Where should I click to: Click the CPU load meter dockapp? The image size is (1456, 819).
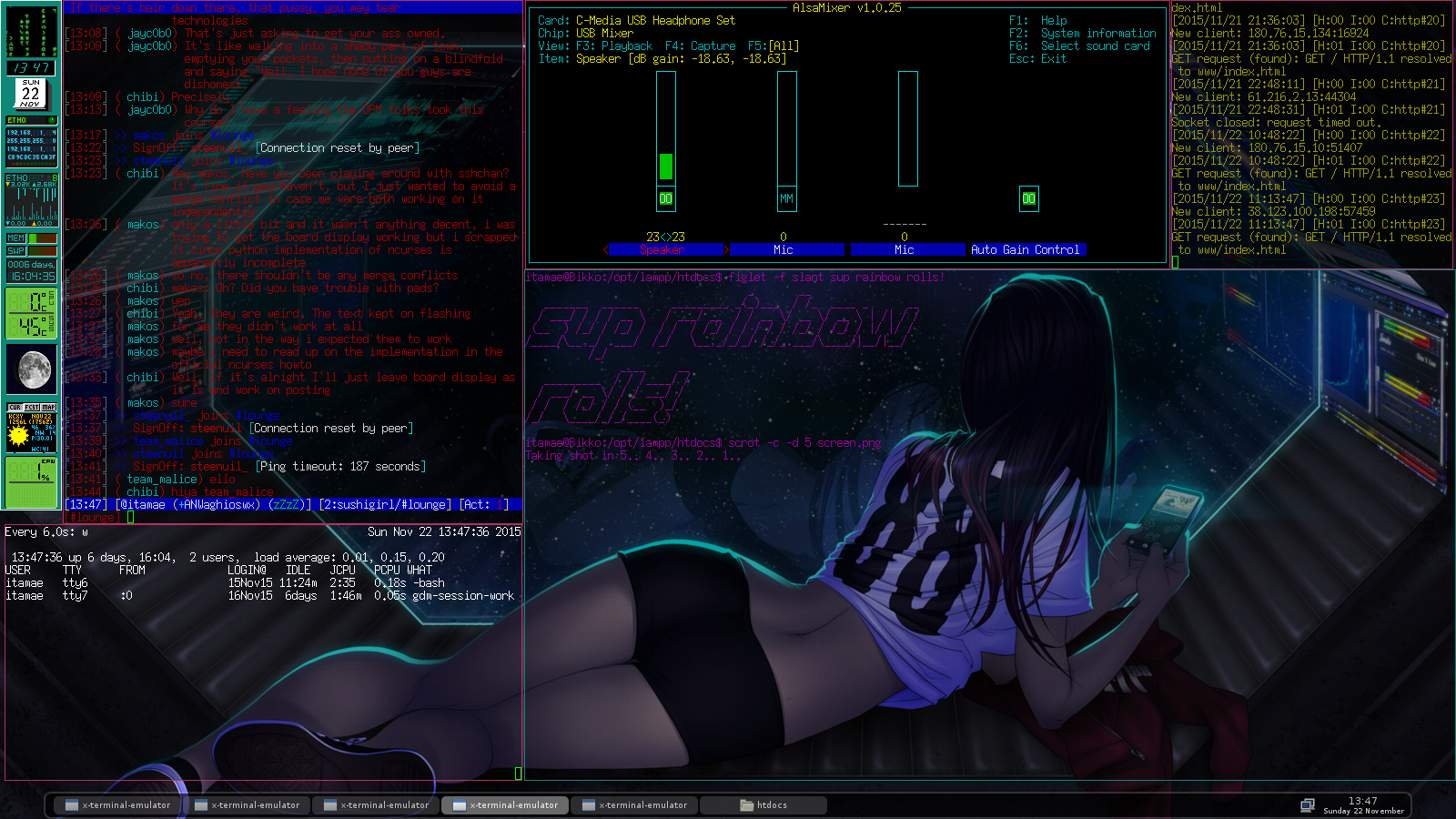pyautogui.click(x=31, y=481)
